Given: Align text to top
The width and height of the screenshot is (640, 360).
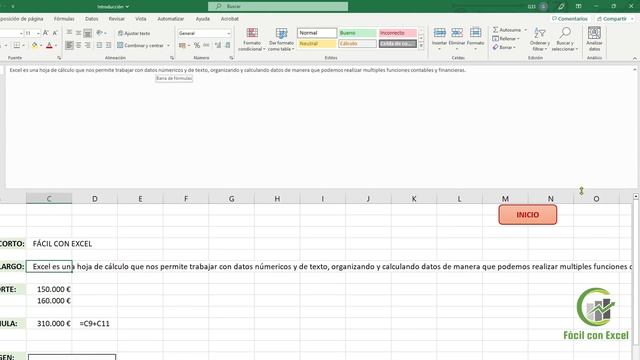Looking at the screenshot, I should pyautogui.click(x=69, y=33).
